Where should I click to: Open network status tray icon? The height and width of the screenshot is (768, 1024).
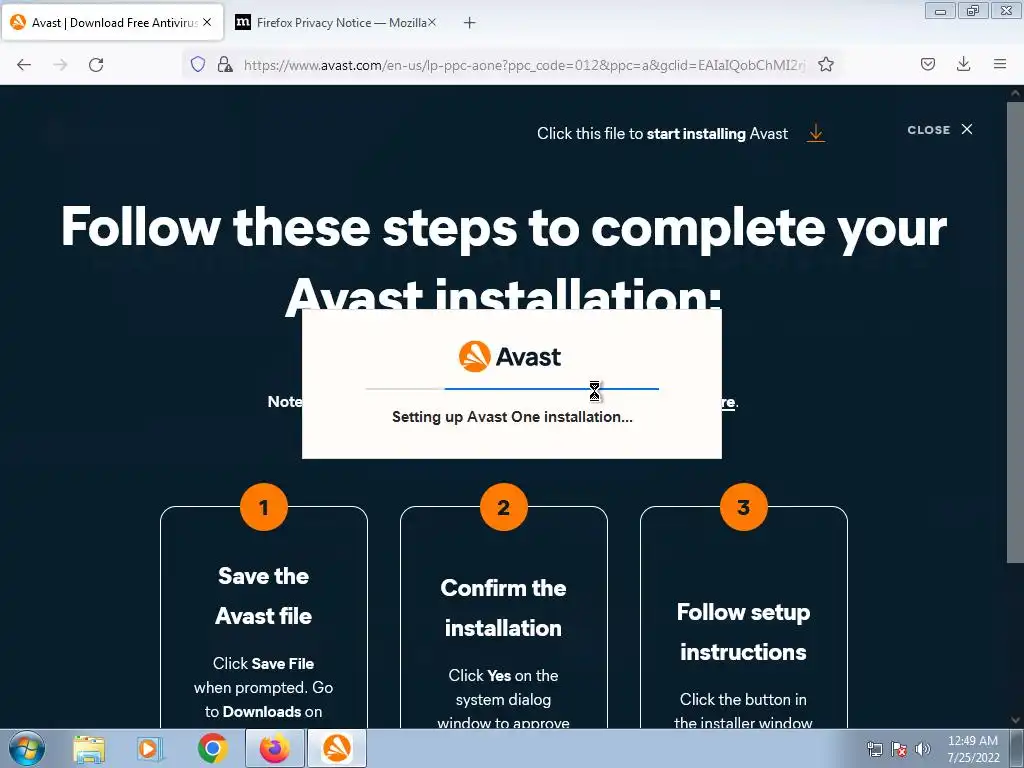tap(874, 749)
